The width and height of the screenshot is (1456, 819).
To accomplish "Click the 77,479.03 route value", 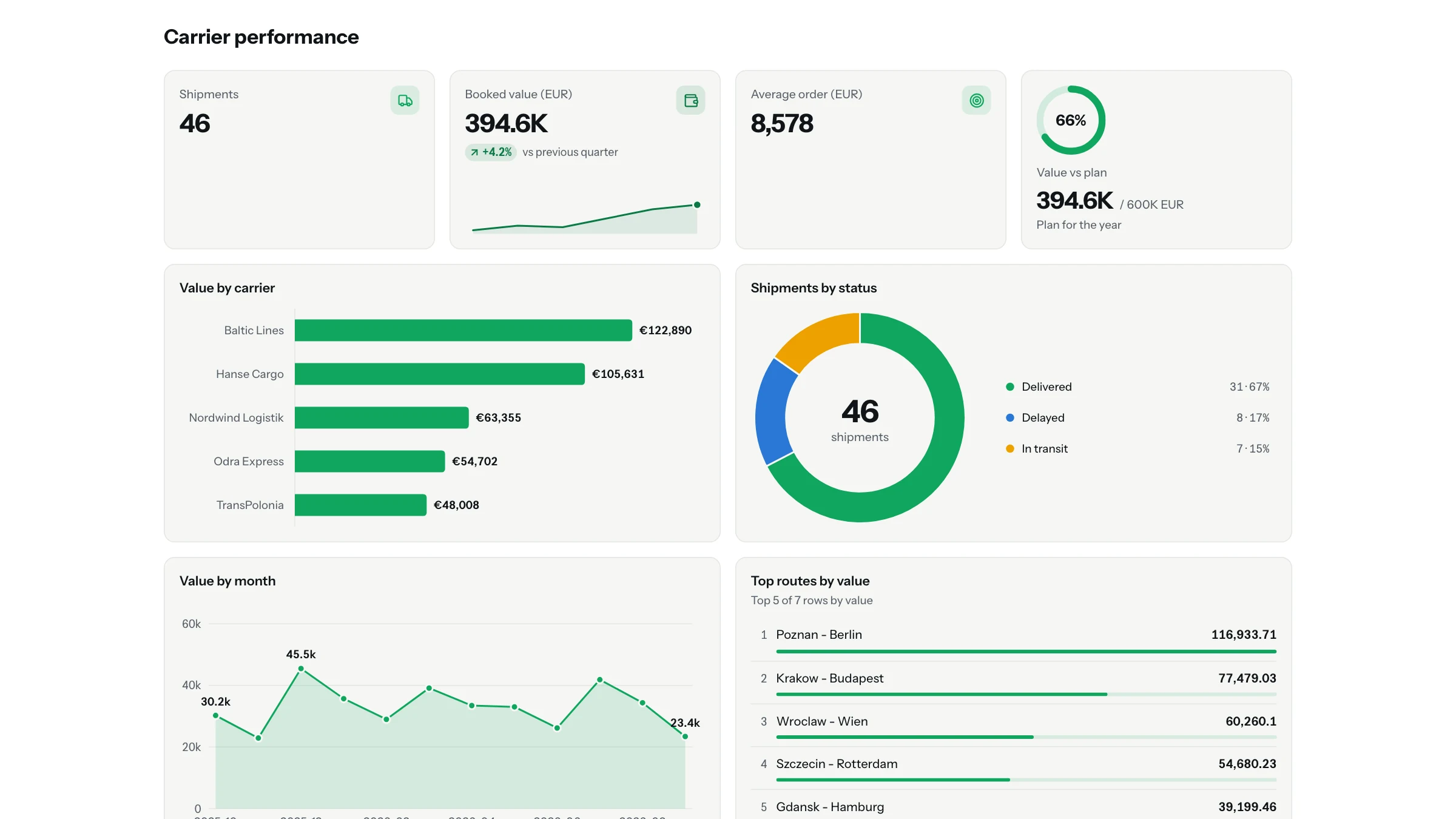I will click(1247, 678).
